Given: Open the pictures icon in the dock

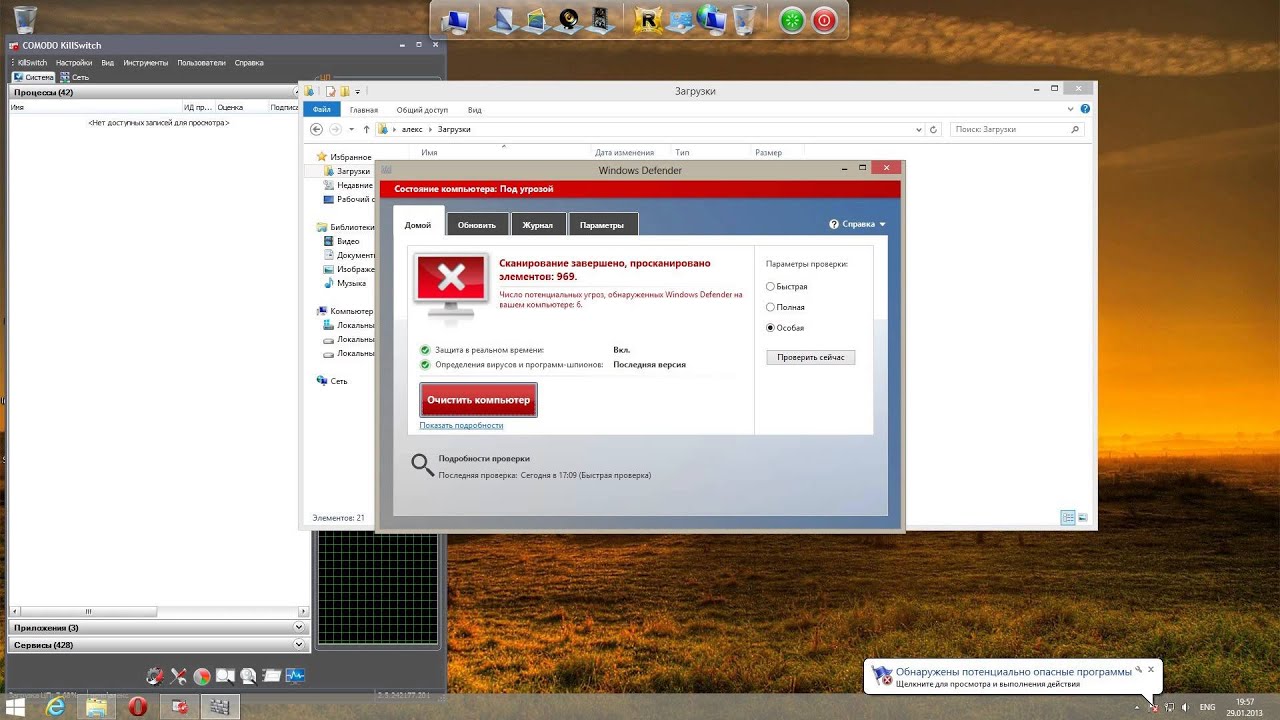Looking at the screenshot, I should point(535,19).
